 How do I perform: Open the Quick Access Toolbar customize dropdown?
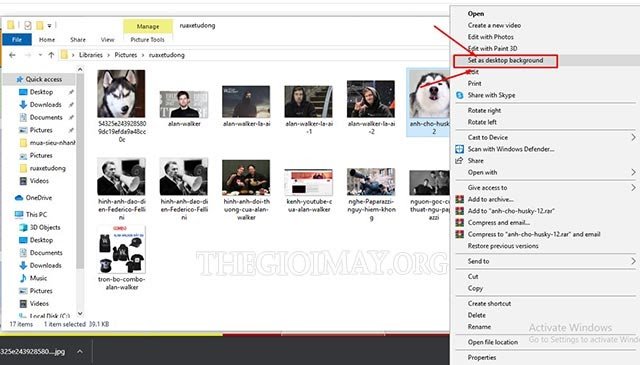[x=49, y=26]
